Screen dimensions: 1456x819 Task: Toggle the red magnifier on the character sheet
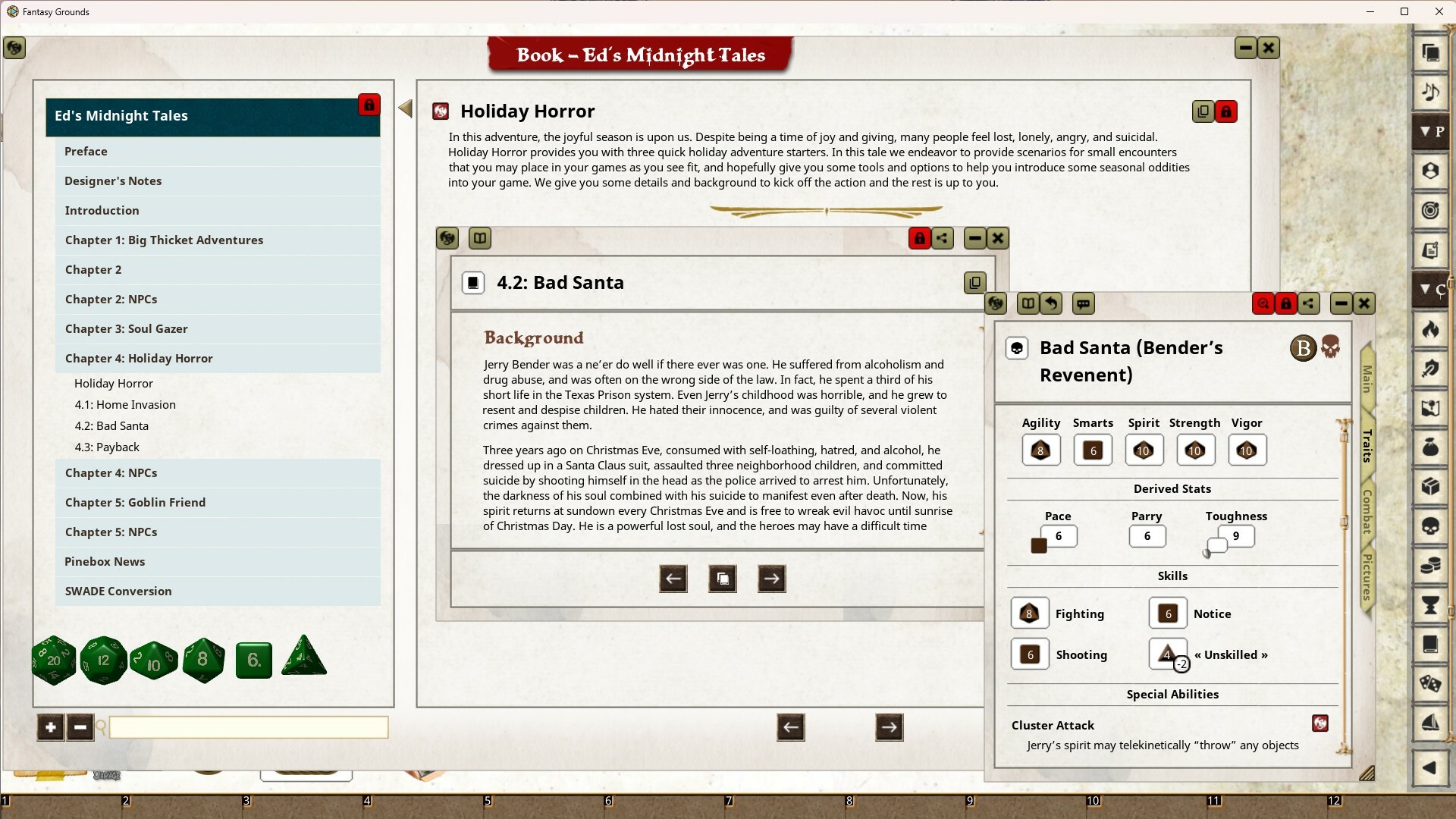pos(1263,303)
